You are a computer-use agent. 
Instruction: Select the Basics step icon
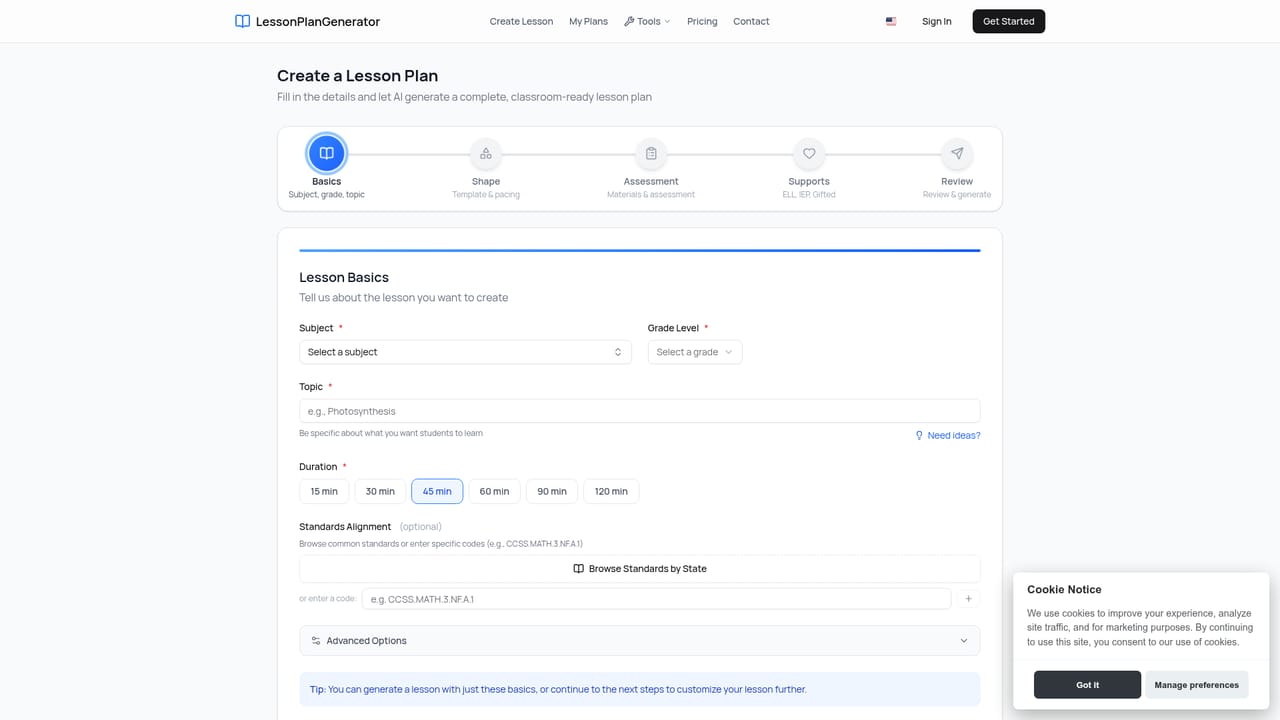[x=326, y=154]
